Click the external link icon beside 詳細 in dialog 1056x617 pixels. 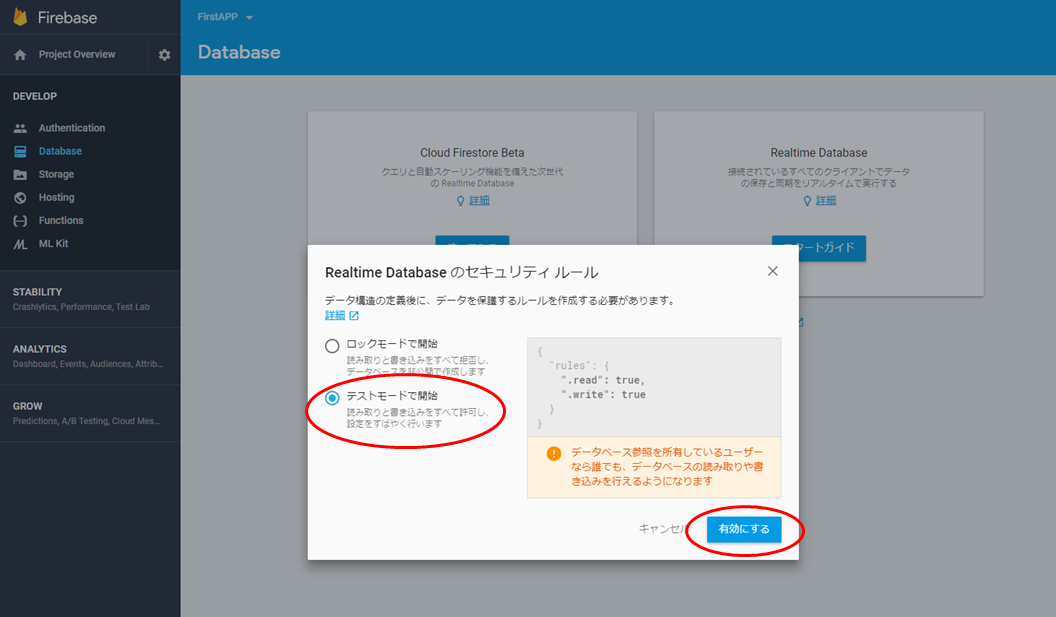tap(354, 315)
